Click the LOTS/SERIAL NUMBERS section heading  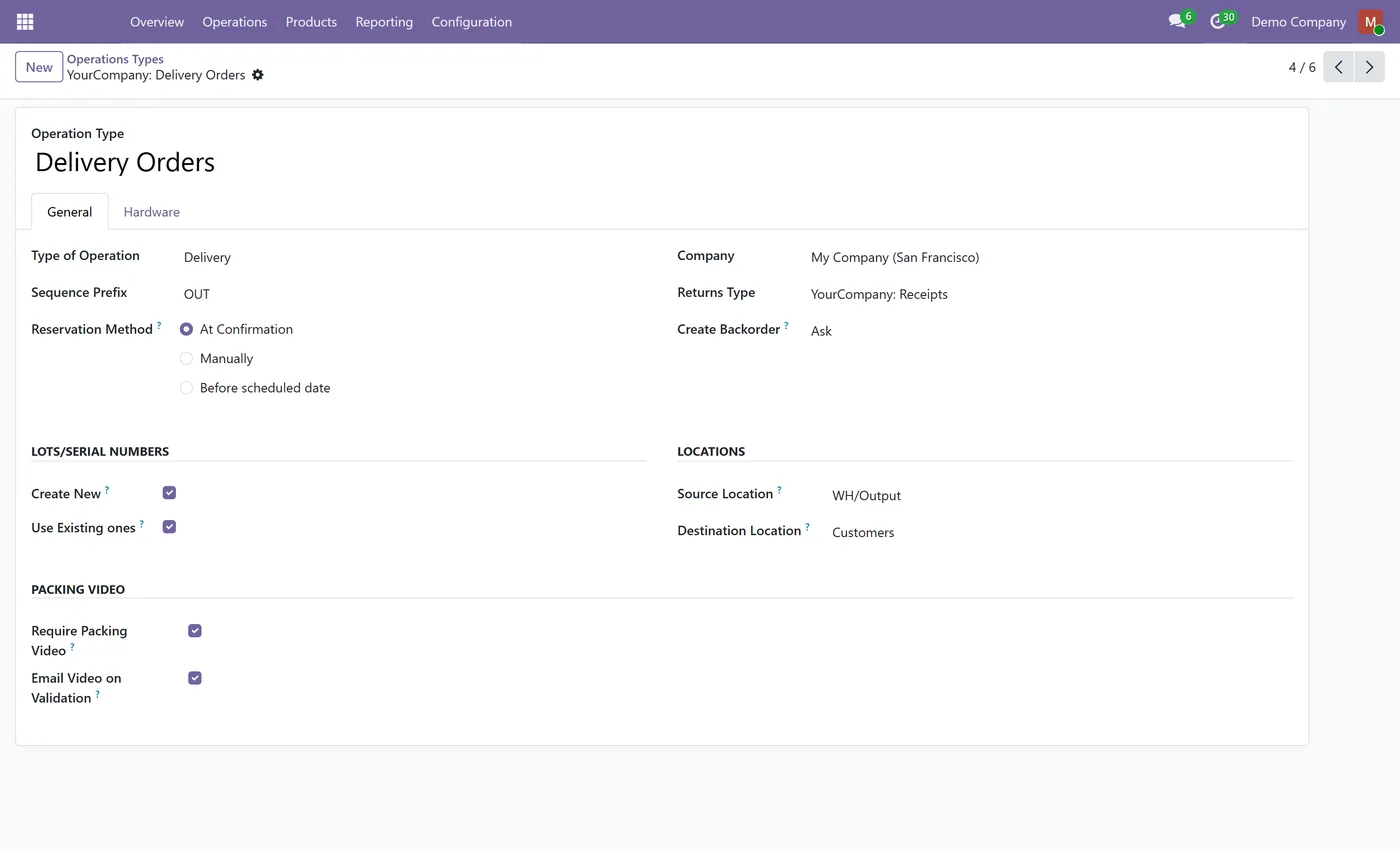point(100,451)
